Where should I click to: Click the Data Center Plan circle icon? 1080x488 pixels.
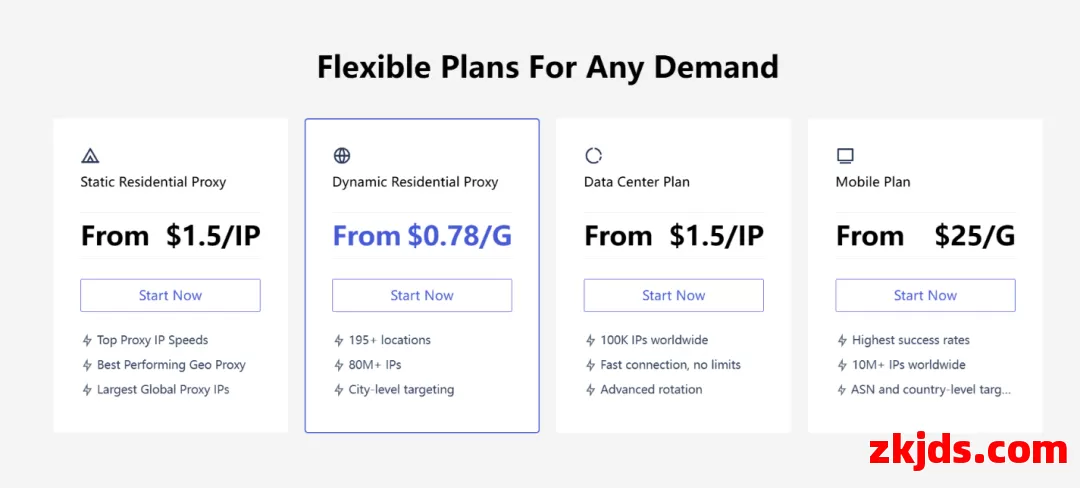(x=593, y=156)
